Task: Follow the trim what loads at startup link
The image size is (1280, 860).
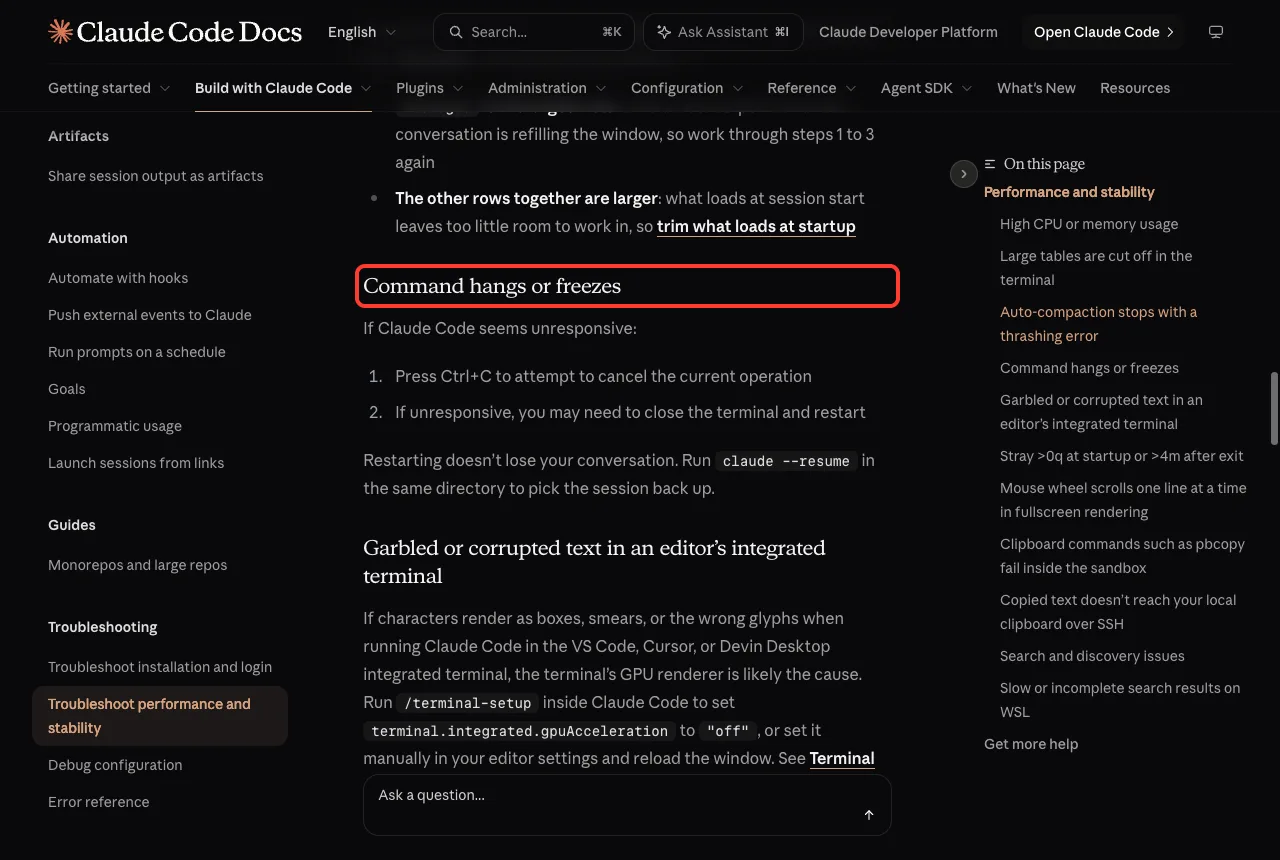Action: point(756,226)
